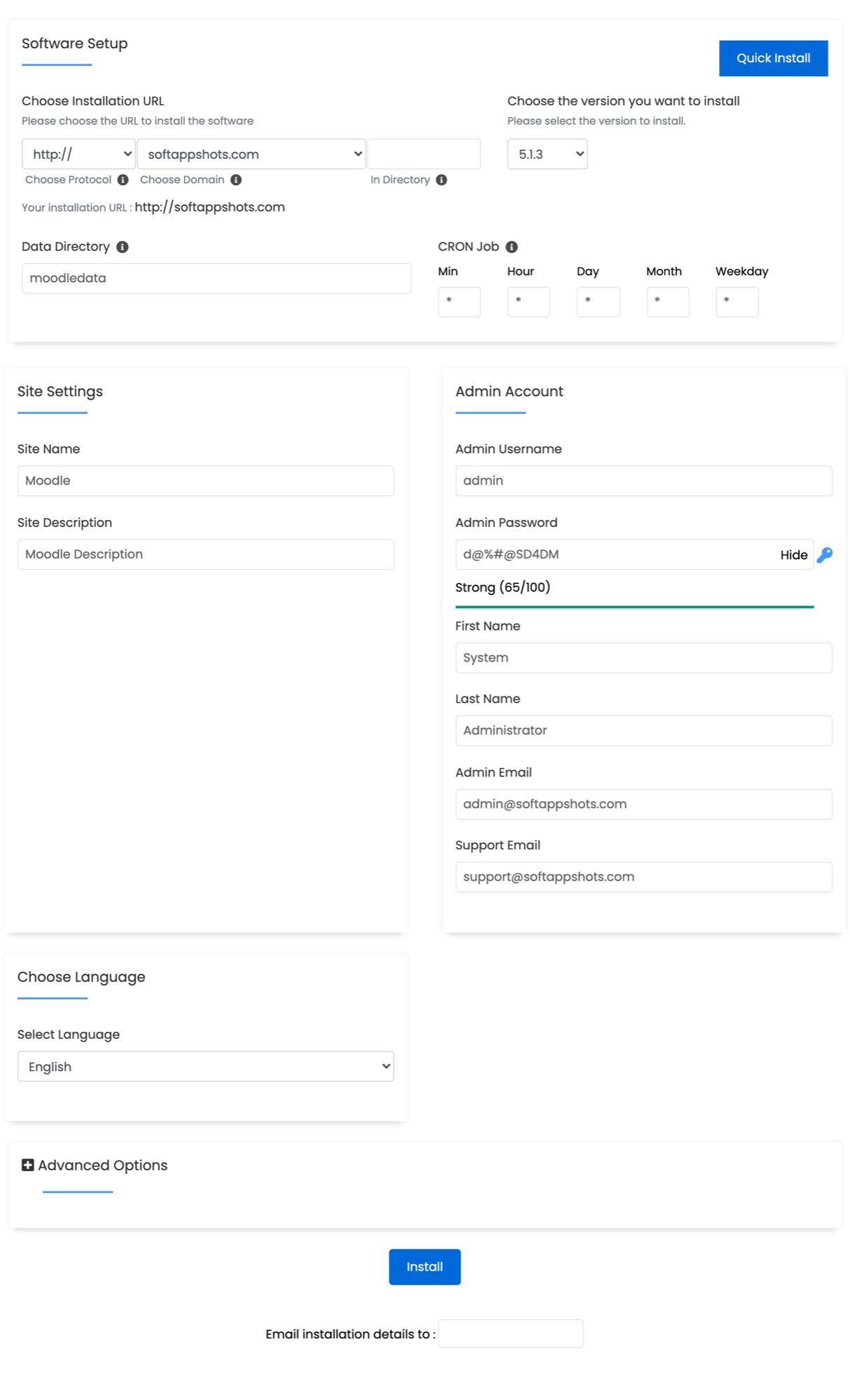Click the 'Please select the version to install.' text

click(597, 121)
